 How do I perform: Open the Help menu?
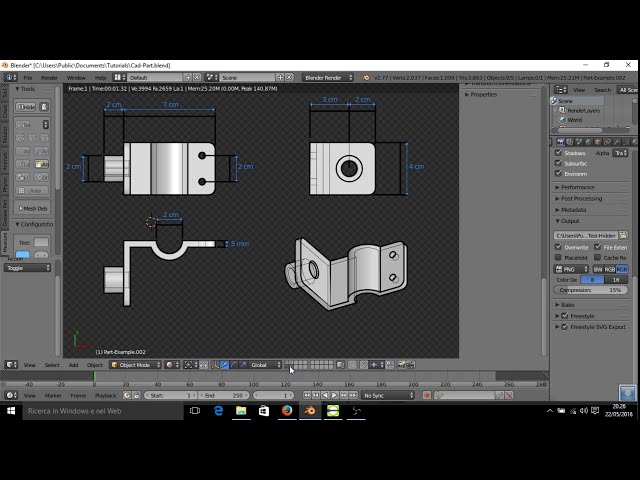point(100,78)
